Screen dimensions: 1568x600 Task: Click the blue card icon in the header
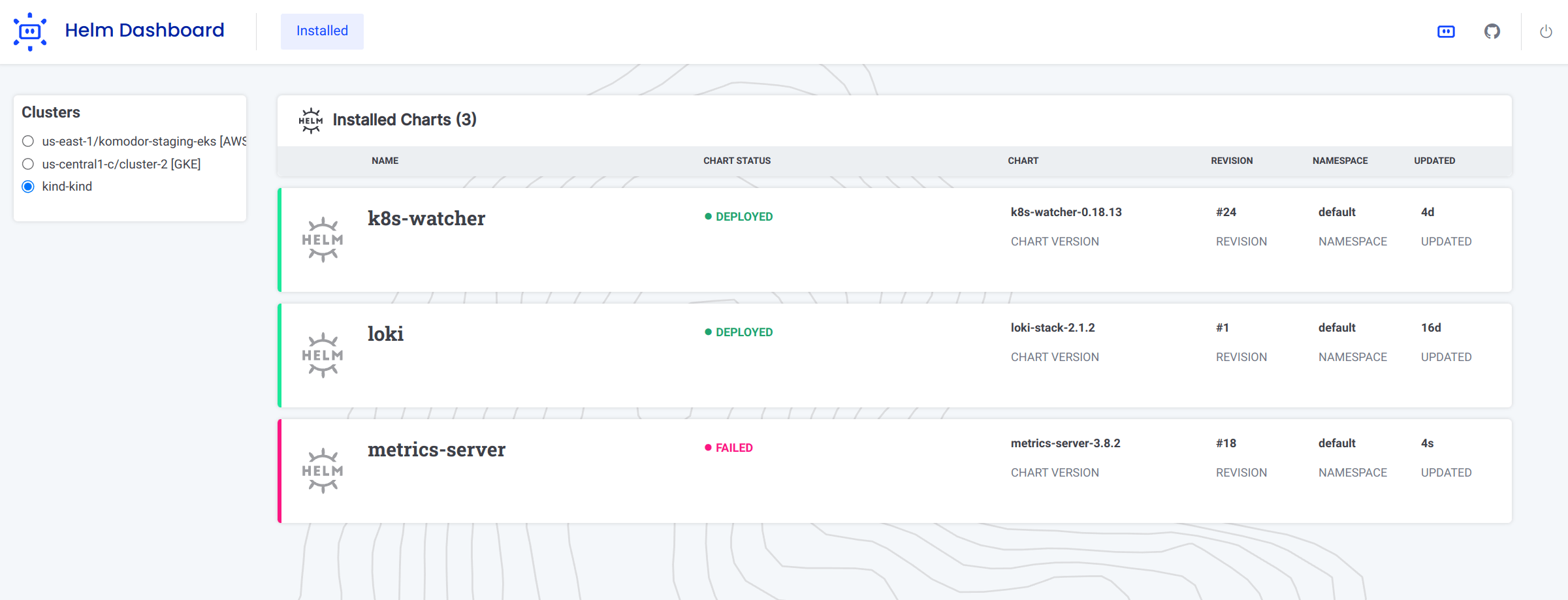click(1446, 31)
